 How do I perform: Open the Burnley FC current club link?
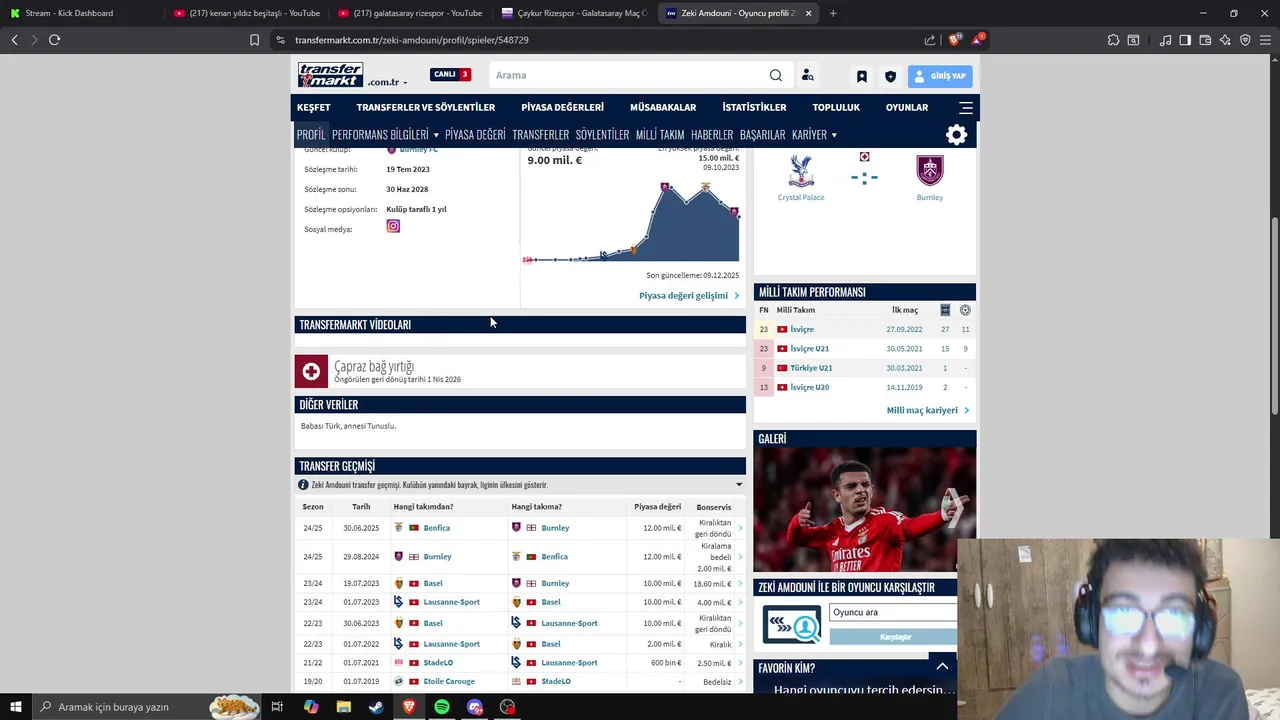[418, 149]
